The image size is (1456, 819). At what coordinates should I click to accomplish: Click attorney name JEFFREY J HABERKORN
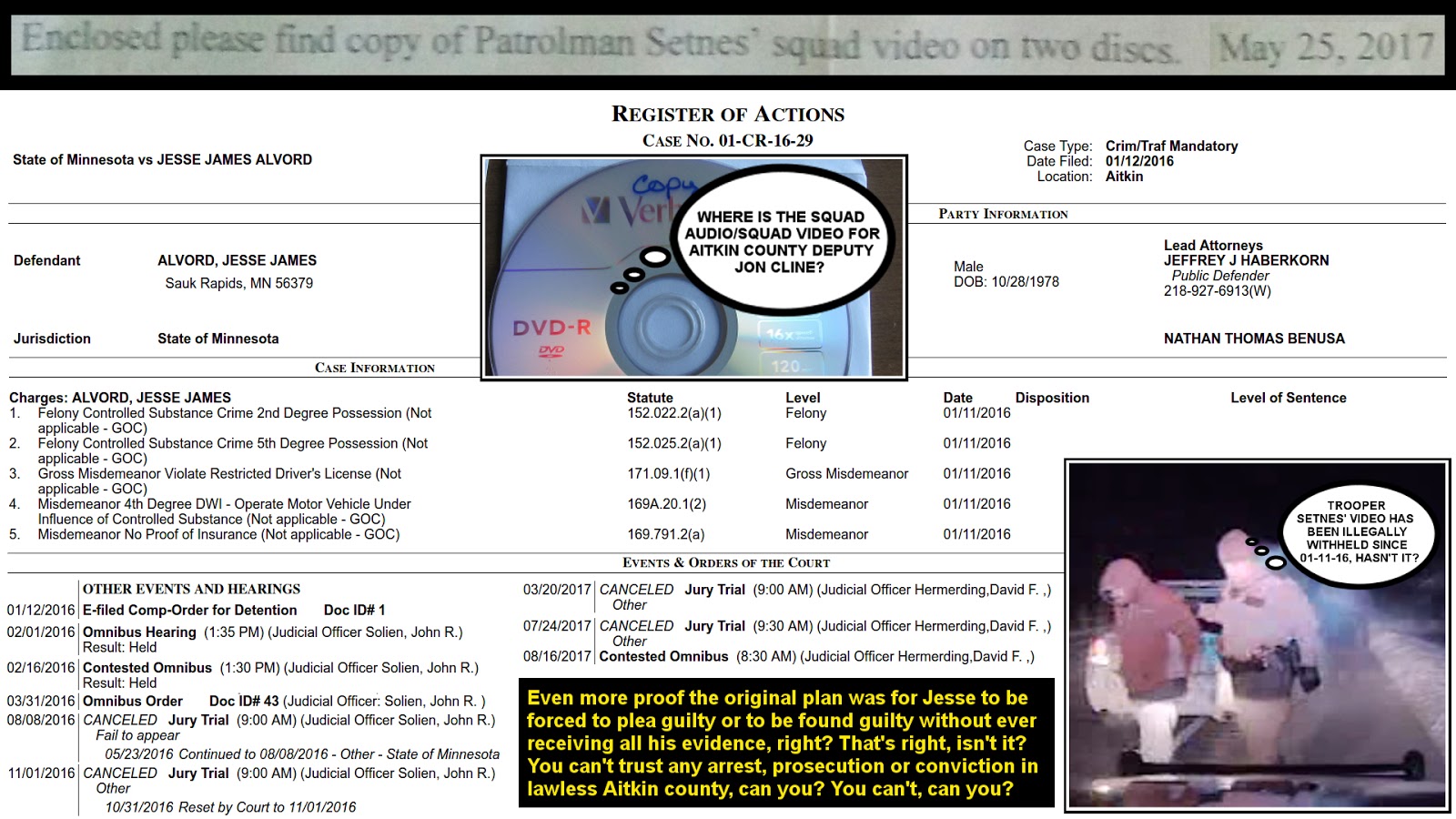point(1246,259)
